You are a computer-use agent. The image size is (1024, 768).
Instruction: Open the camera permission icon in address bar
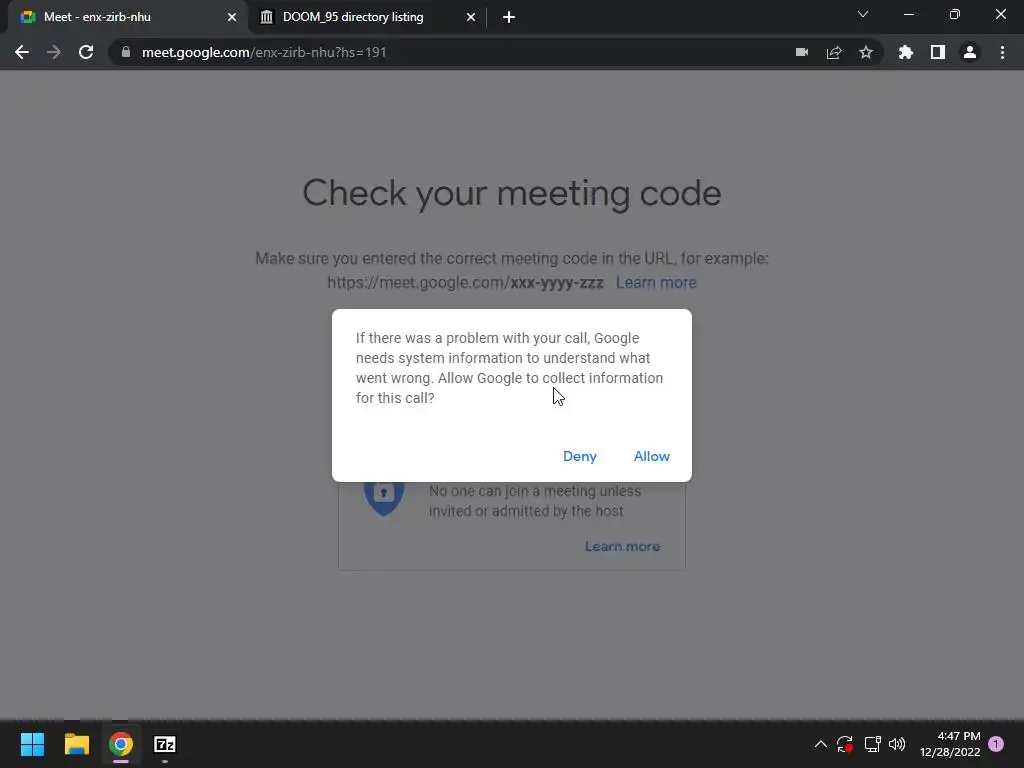click(802, 52)
